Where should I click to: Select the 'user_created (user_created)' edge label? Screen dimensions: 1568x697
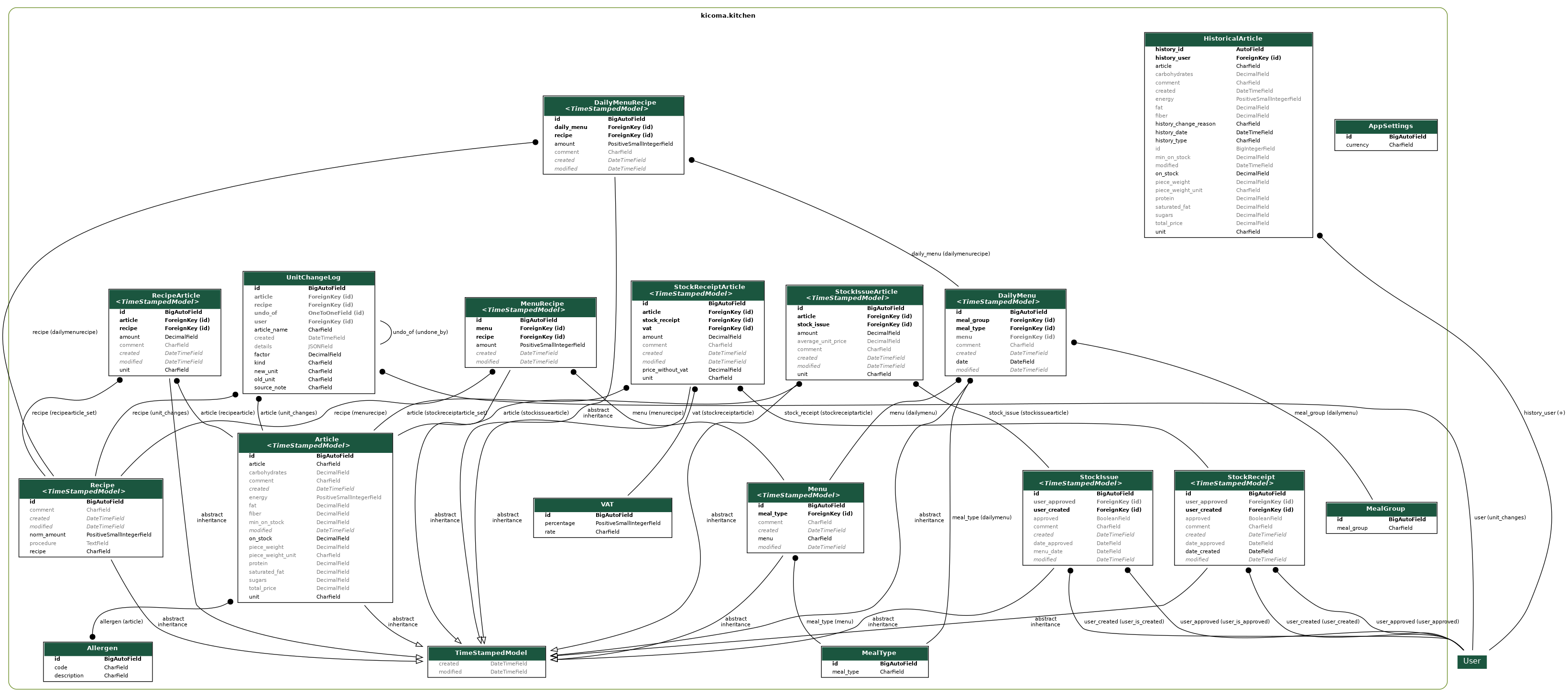pyautogui.click(x=1323, y=622)
